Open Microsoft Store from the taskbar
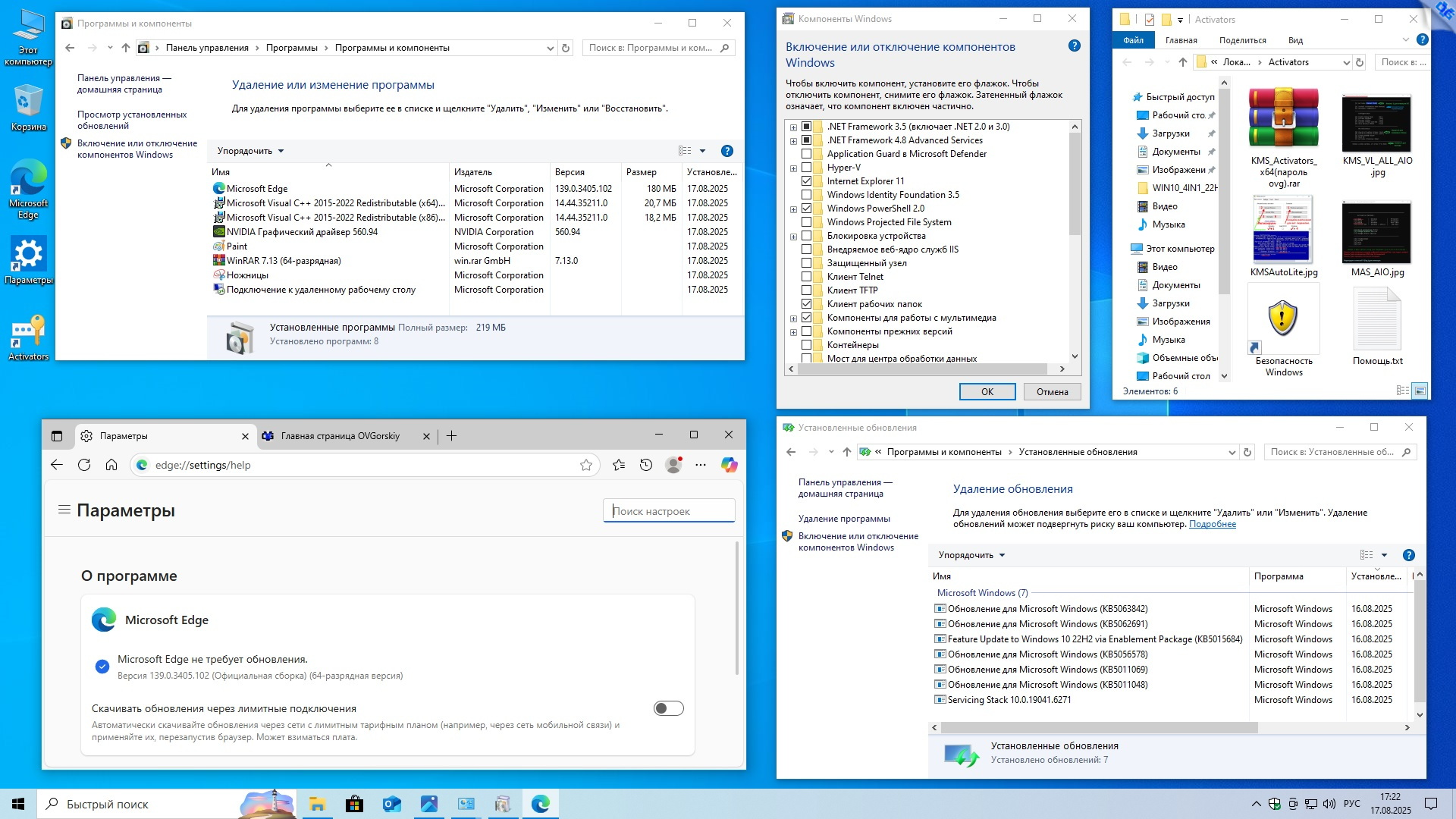This screenshot has width=1456, height=819. click(354, 804)
